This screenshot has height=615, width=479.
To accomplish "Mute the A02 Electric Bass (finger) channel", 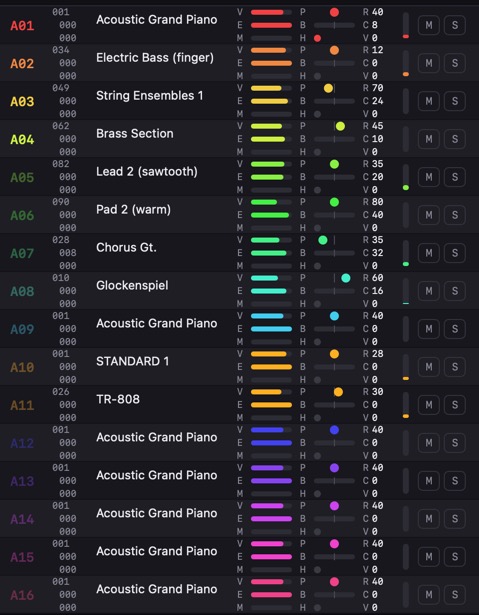I will (x=428, y=63).
